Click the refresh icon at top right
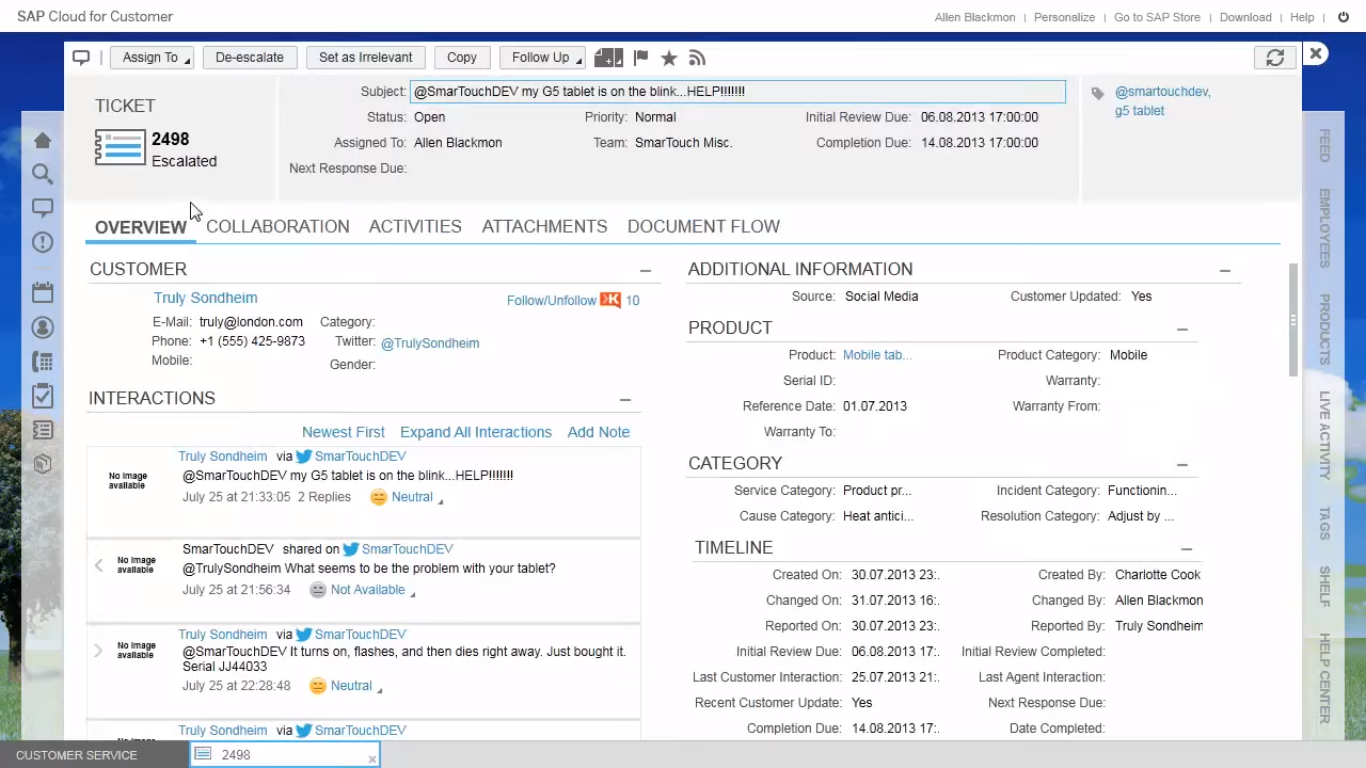The height and width of the screenshot is (768, 1366). (x=1274, y=58)
